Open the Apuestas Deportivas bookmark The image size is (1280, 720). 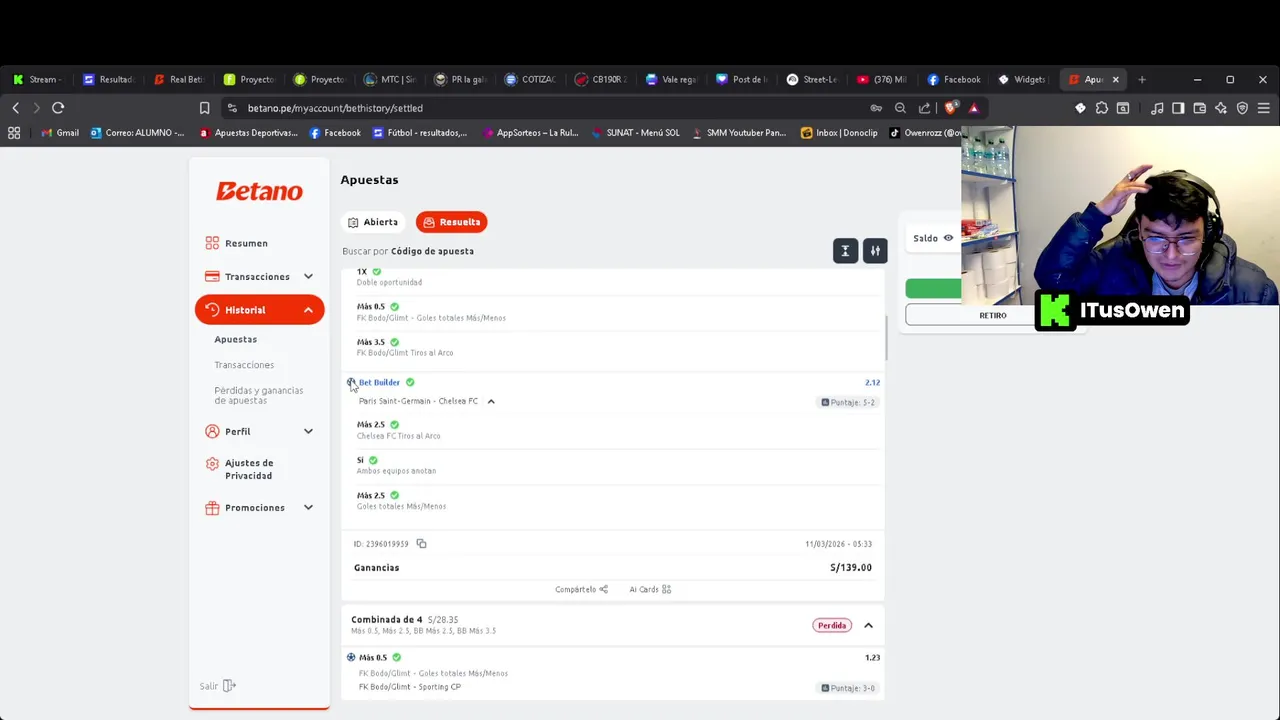pos(248,133)
